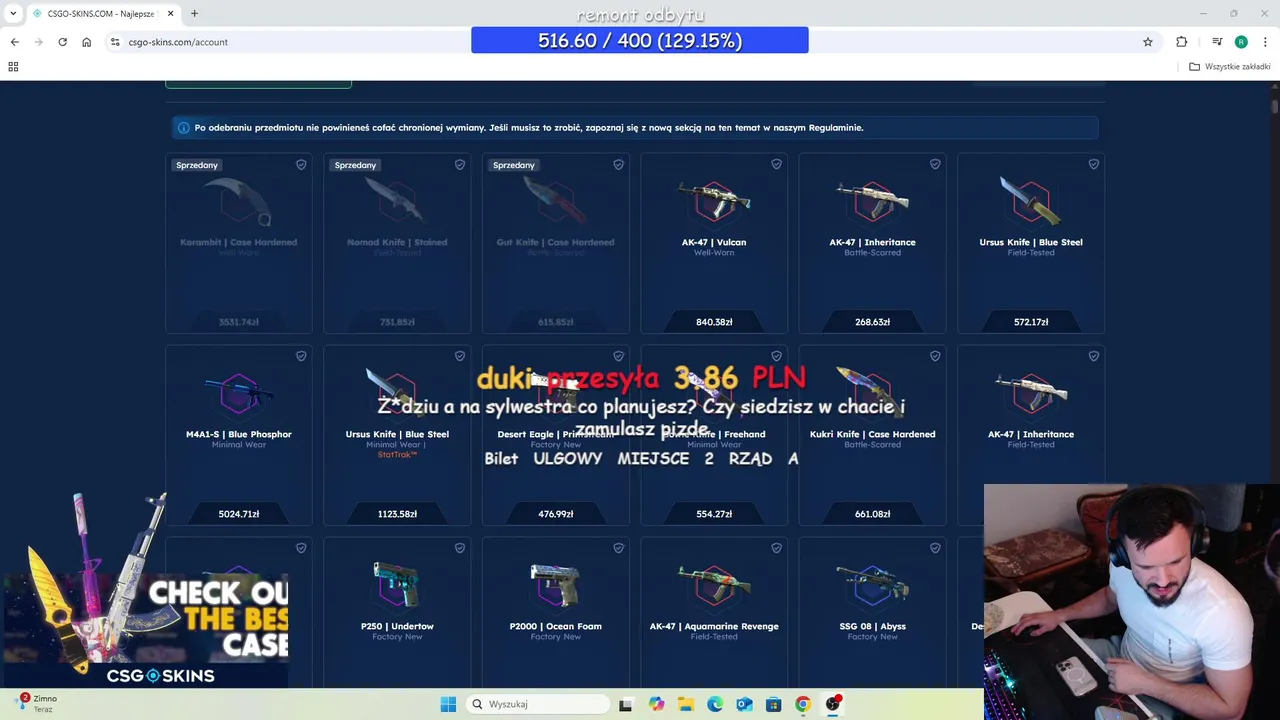
Task: Click the 476.99zł price tag
Action: point(555,514)
